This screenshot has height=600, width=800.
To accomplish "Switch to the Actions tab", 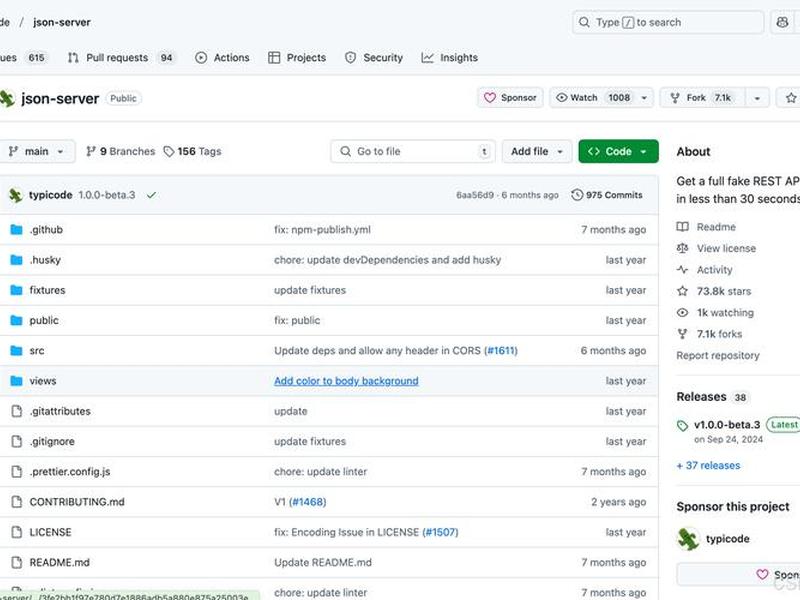I will (222, 58).
